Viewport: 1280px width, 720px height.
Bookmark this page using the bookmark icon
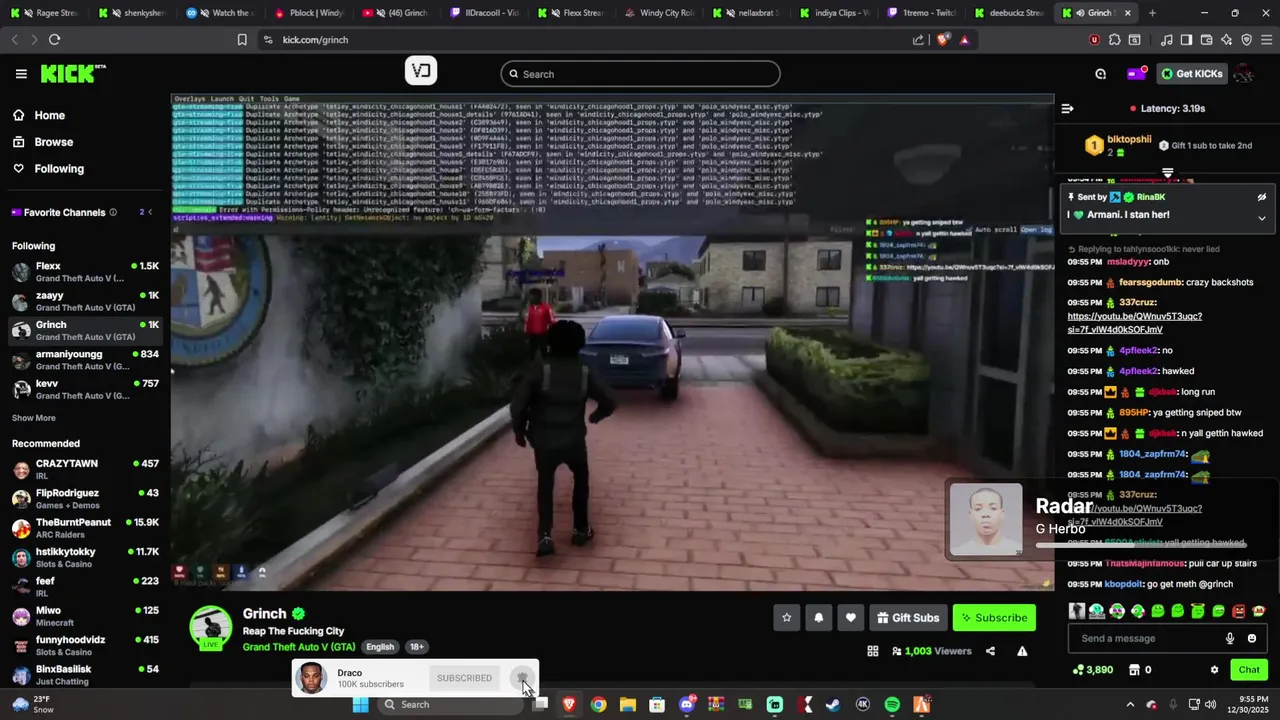pos(242,40)
